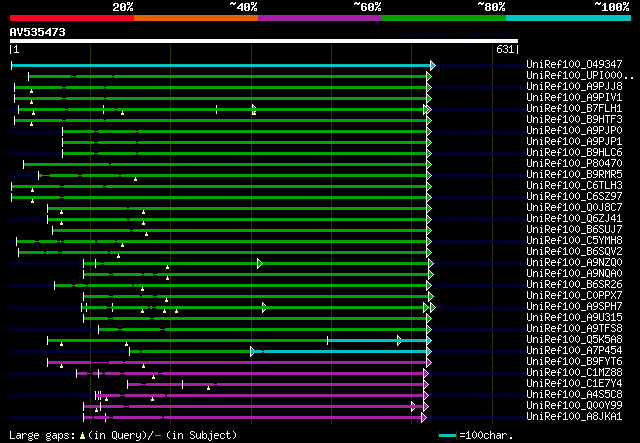Click the UniRef100_O49347 hit label

pos(574,64)
